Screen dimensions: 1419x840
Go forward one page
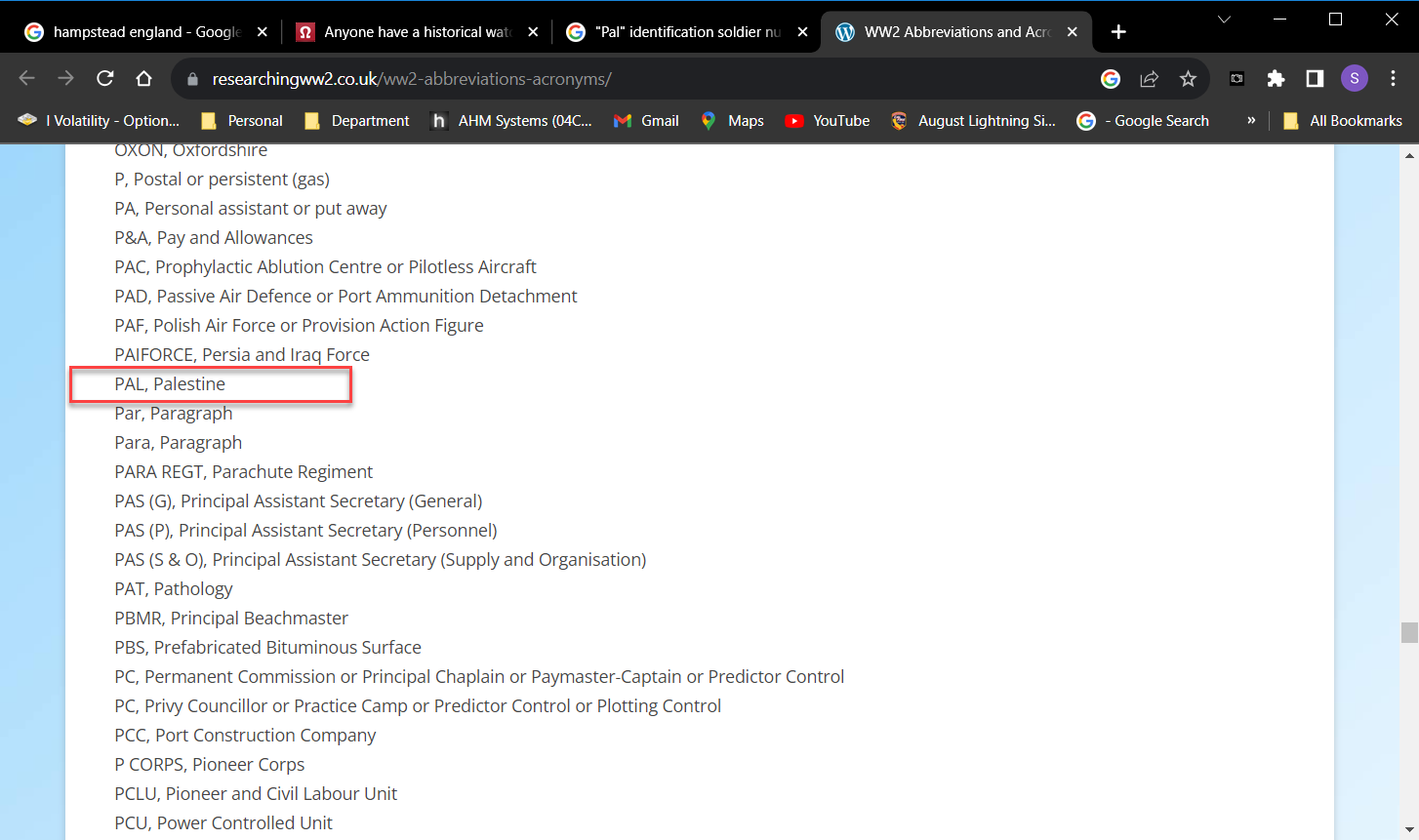point(65,79)
